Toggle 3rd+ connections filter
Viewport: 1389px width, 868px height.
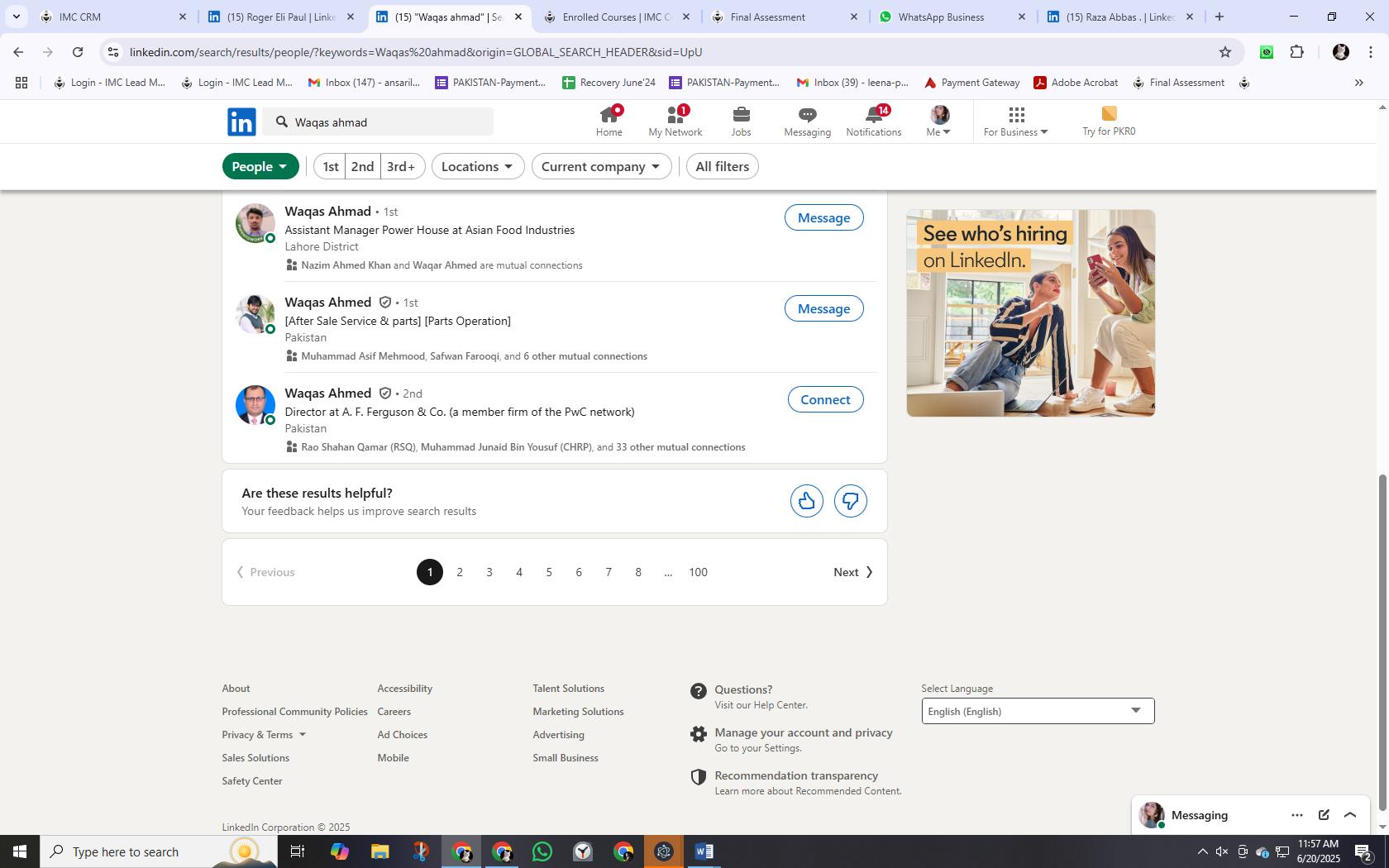(x=401, y=166)
